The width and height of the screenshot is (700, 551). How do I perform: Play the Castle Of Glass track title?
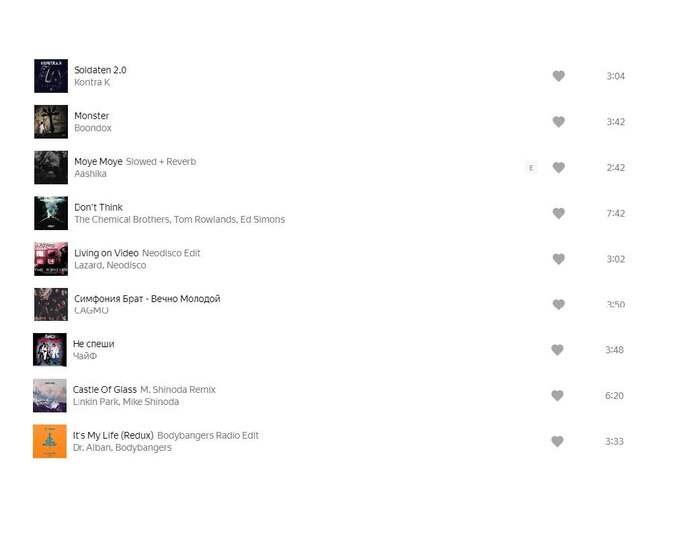coord(104,389)
